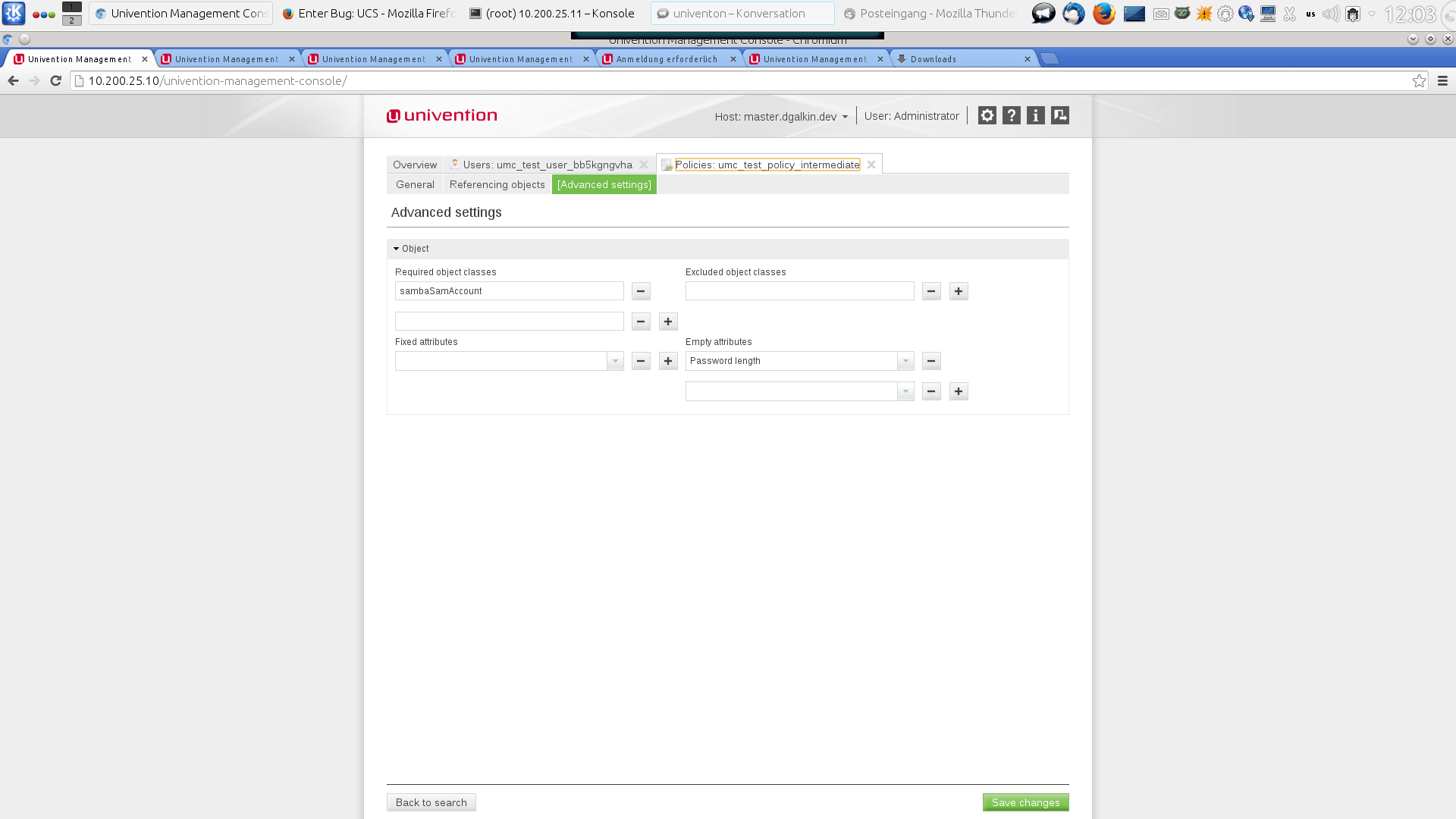Image resolution: width=1456 pixels, height=819 pixels.
Task: Open the Password length combo box
Action: pos(905,361)
